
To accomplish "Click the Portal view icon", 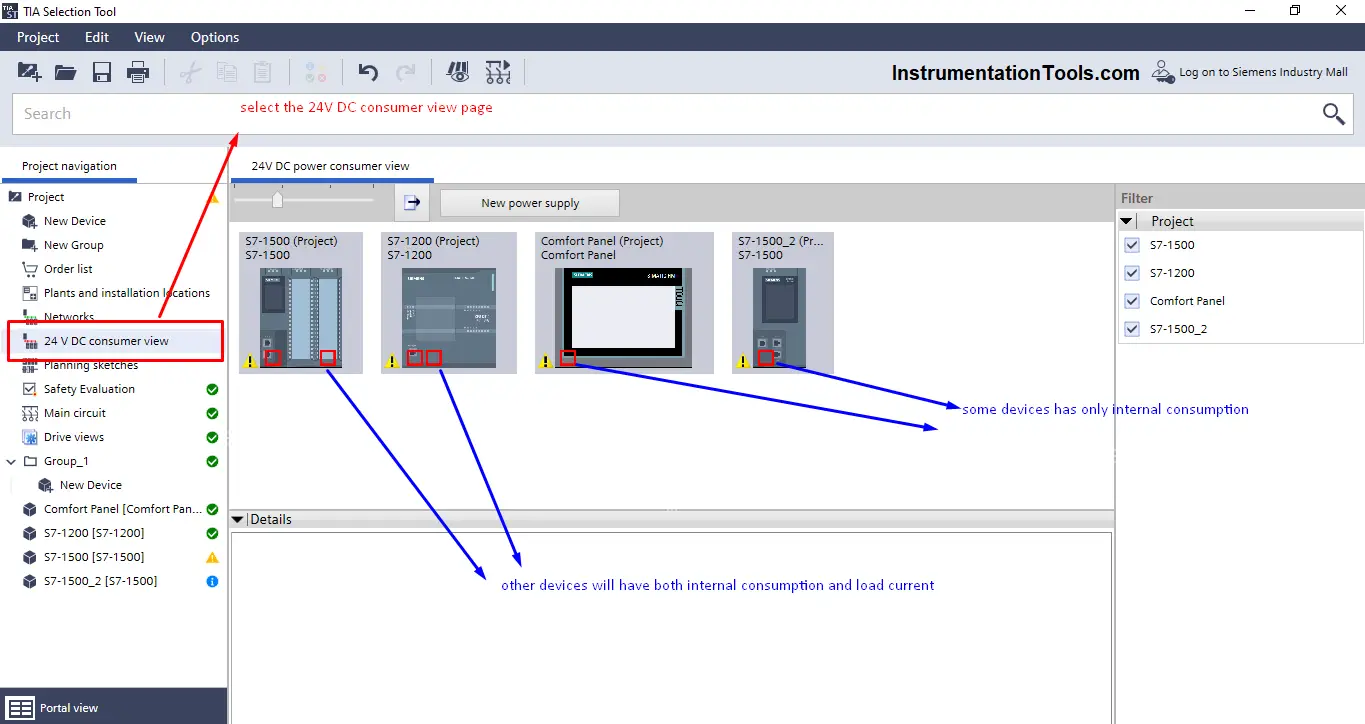I will (20, 707).
